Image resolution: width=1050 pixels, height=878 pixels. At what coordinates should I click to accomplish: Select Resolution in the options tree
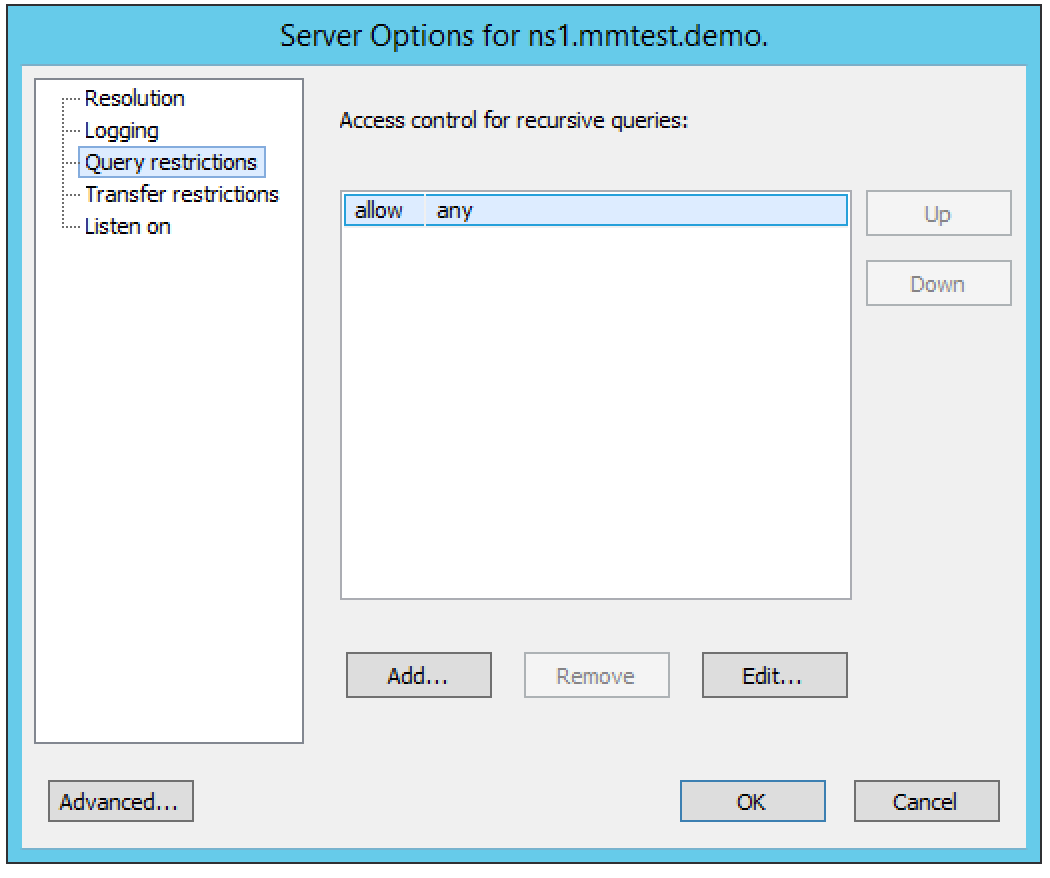pos(134,99)
